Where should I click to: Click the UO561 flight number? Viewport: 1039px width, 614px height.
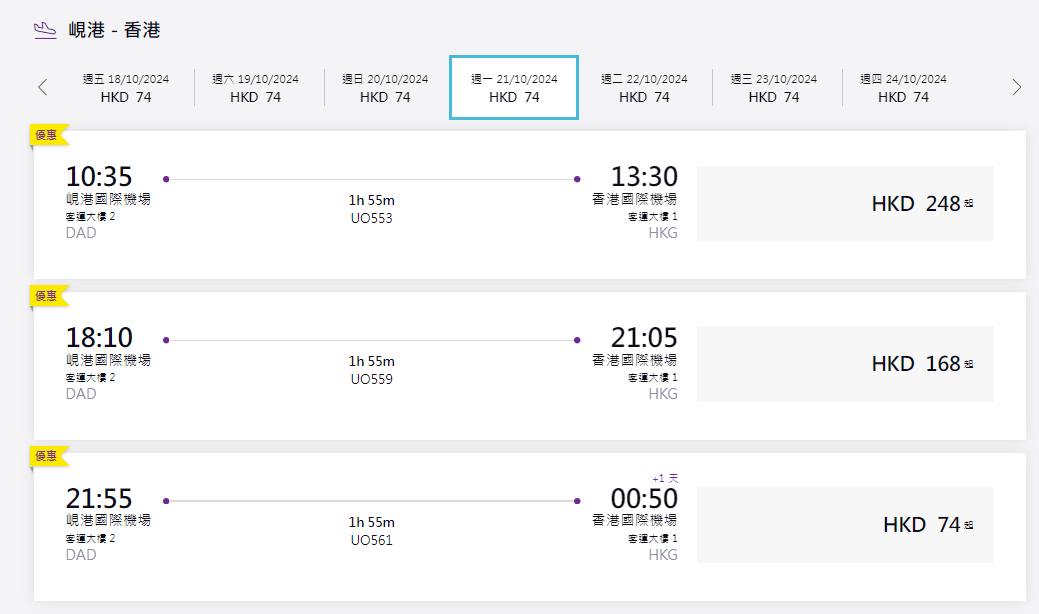point(372,540)
